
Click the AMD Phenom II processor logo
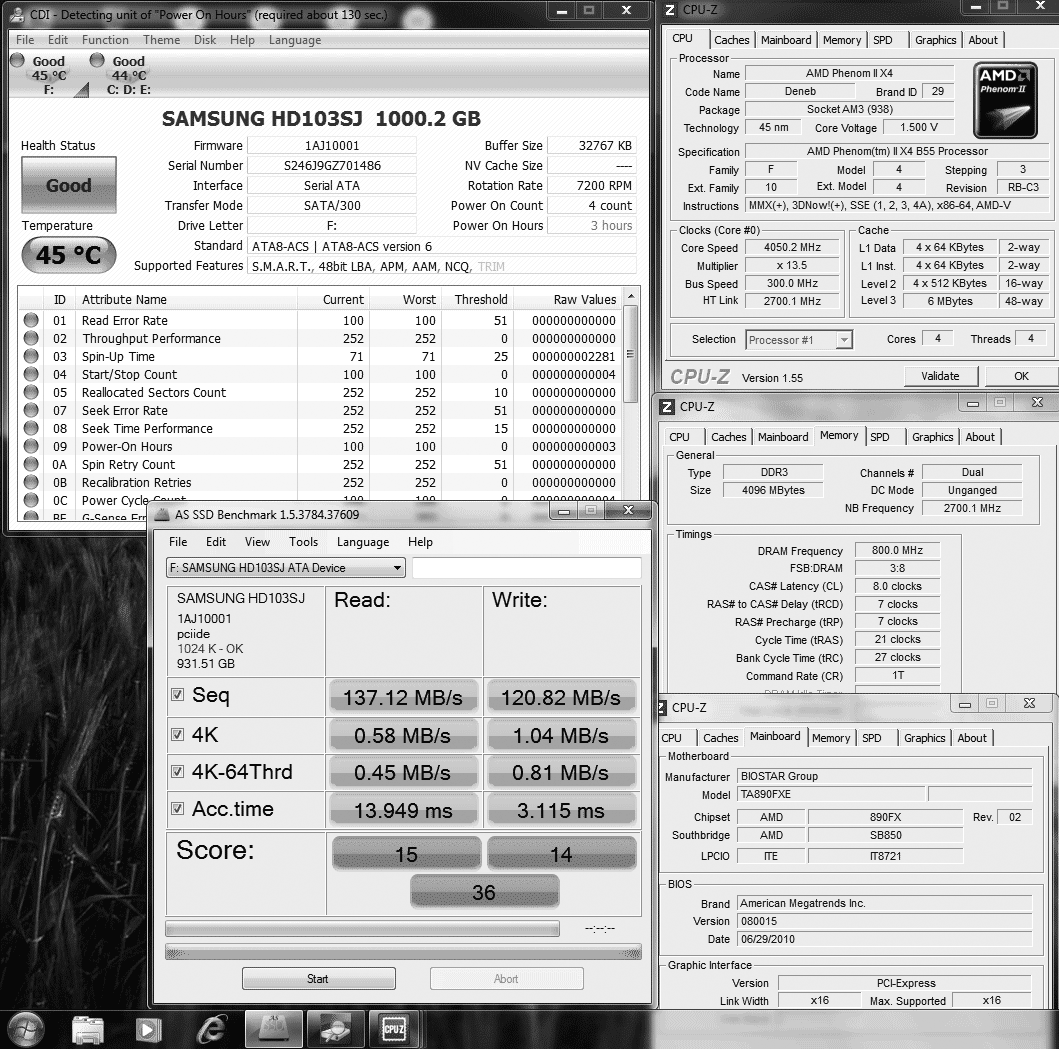click(x=1005, y=100)
